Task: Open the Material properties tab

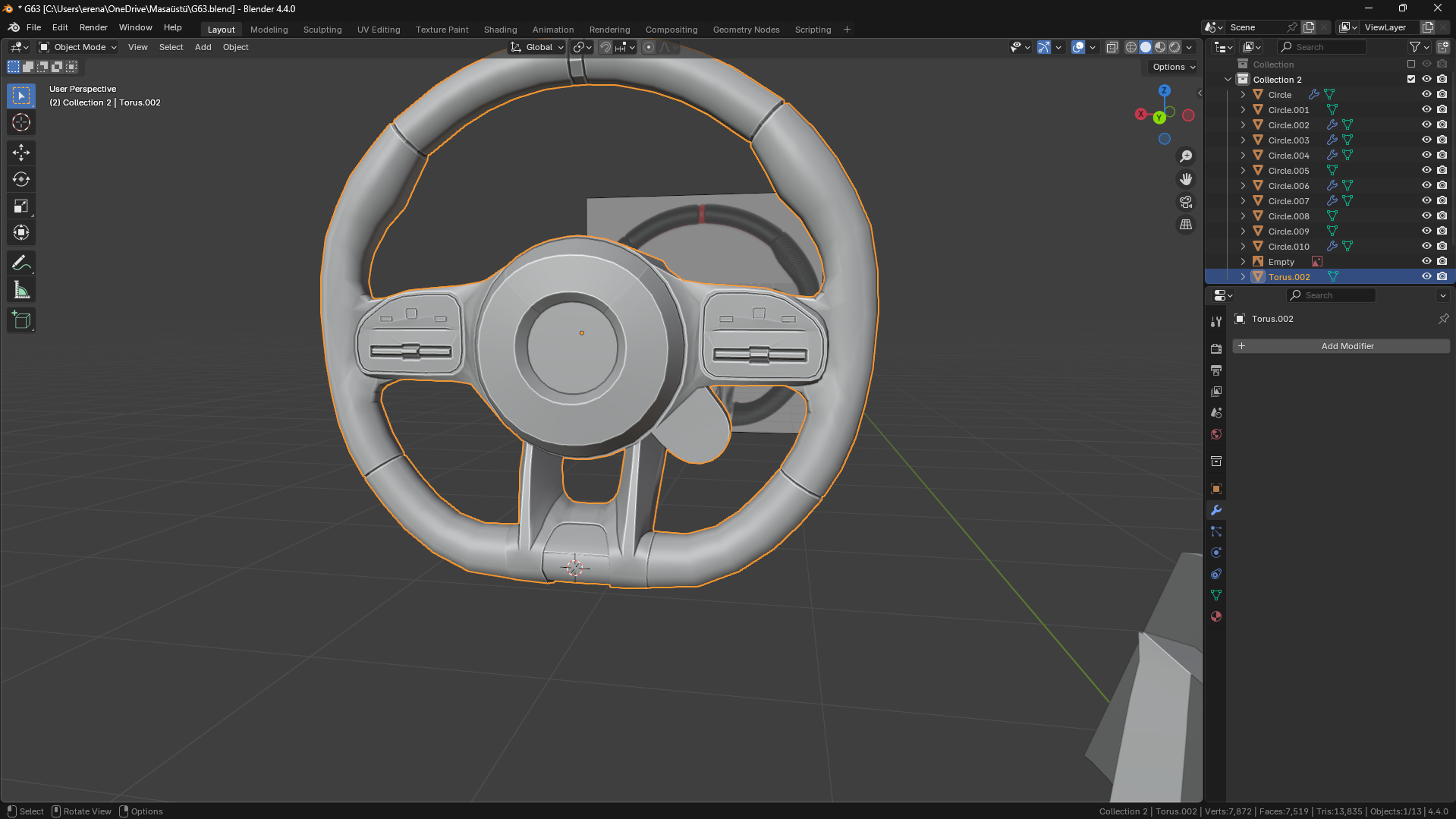Action: click(x=1216, y=616)
